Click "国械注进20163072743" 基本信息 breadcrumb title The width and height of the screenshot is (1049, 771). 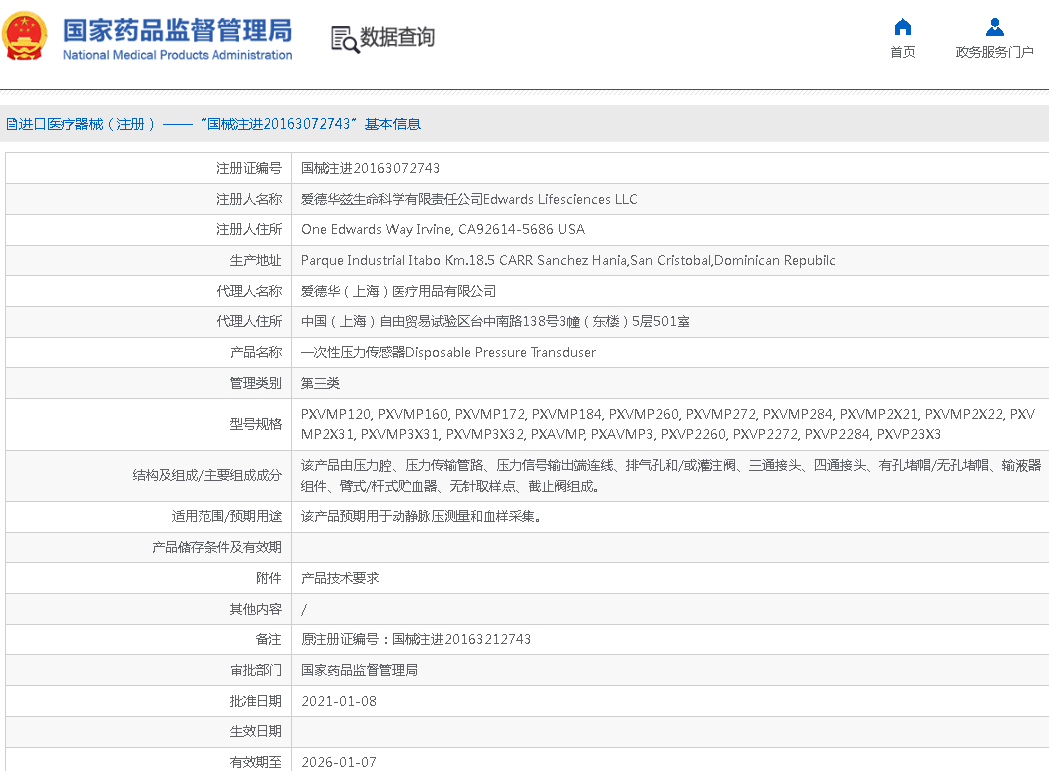(310, 124)
